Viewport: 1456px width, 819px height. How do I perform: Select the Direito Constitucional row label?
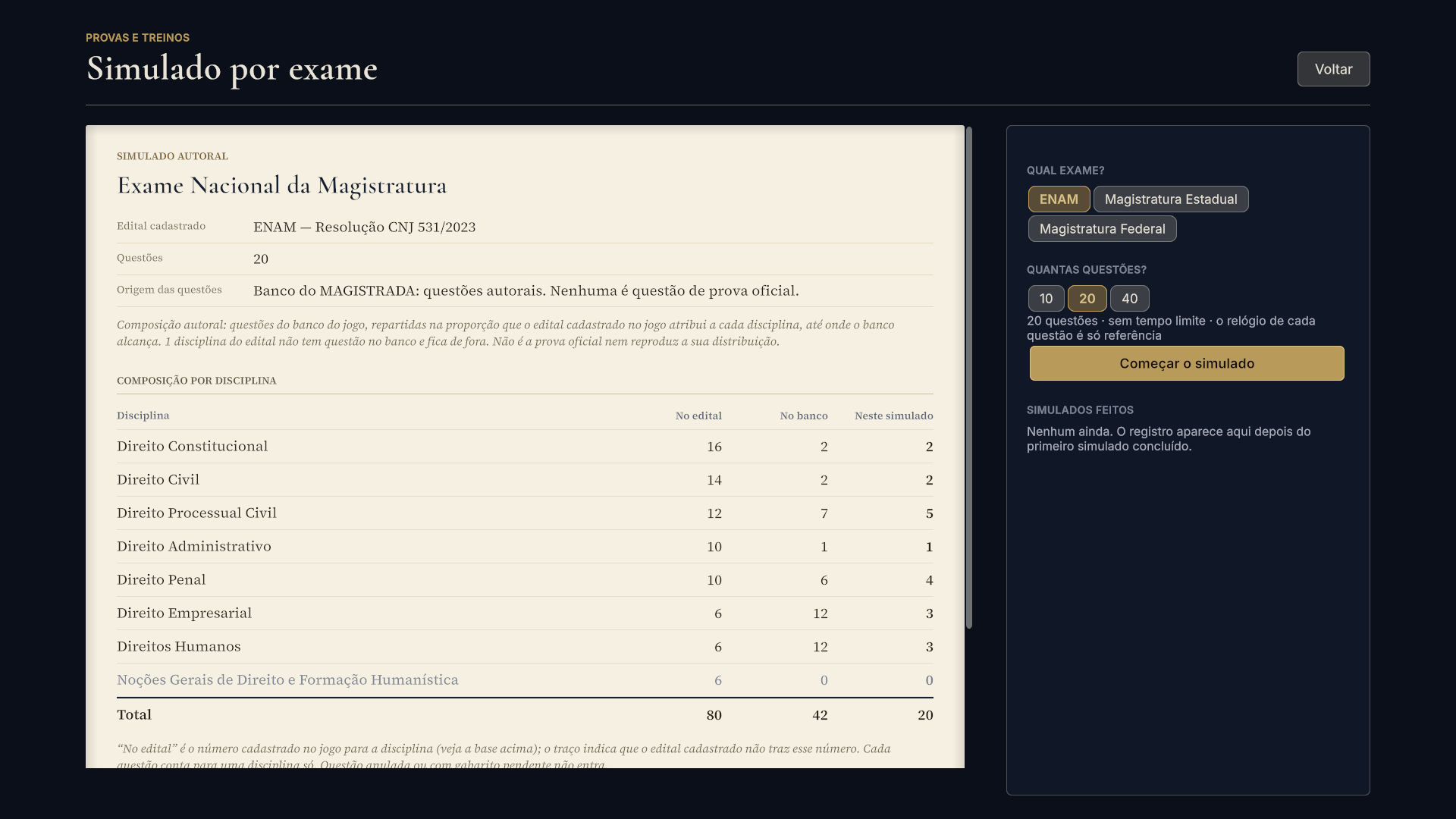pos(193,447)
